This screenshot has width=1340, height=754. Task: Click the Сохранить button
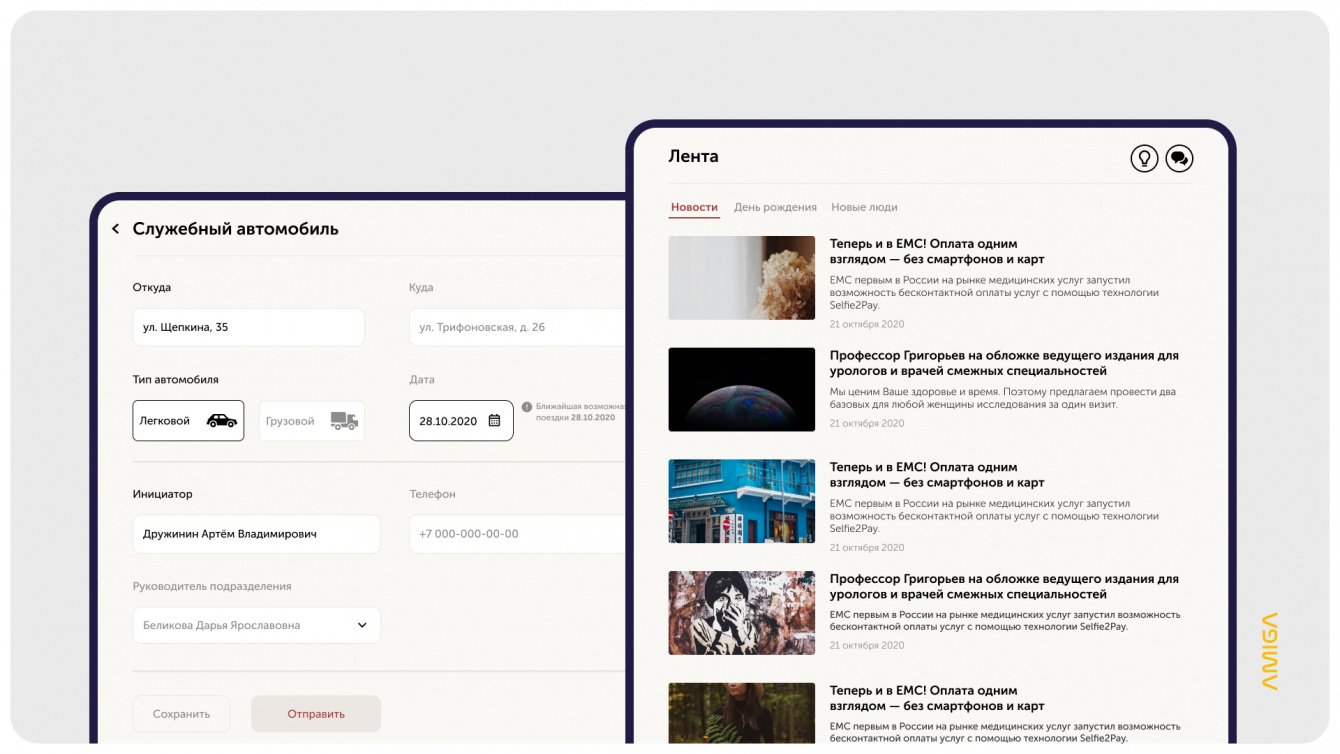point(181,714)
